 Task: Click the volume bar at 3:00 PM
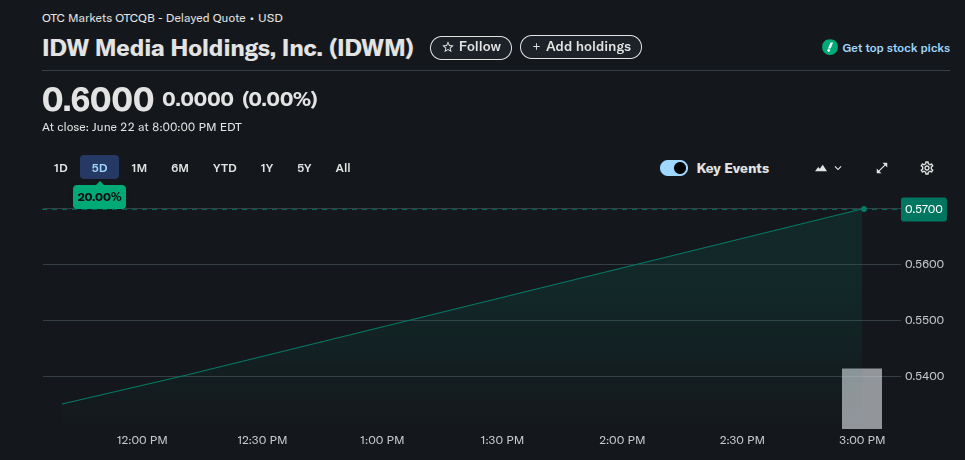point(862,398)
